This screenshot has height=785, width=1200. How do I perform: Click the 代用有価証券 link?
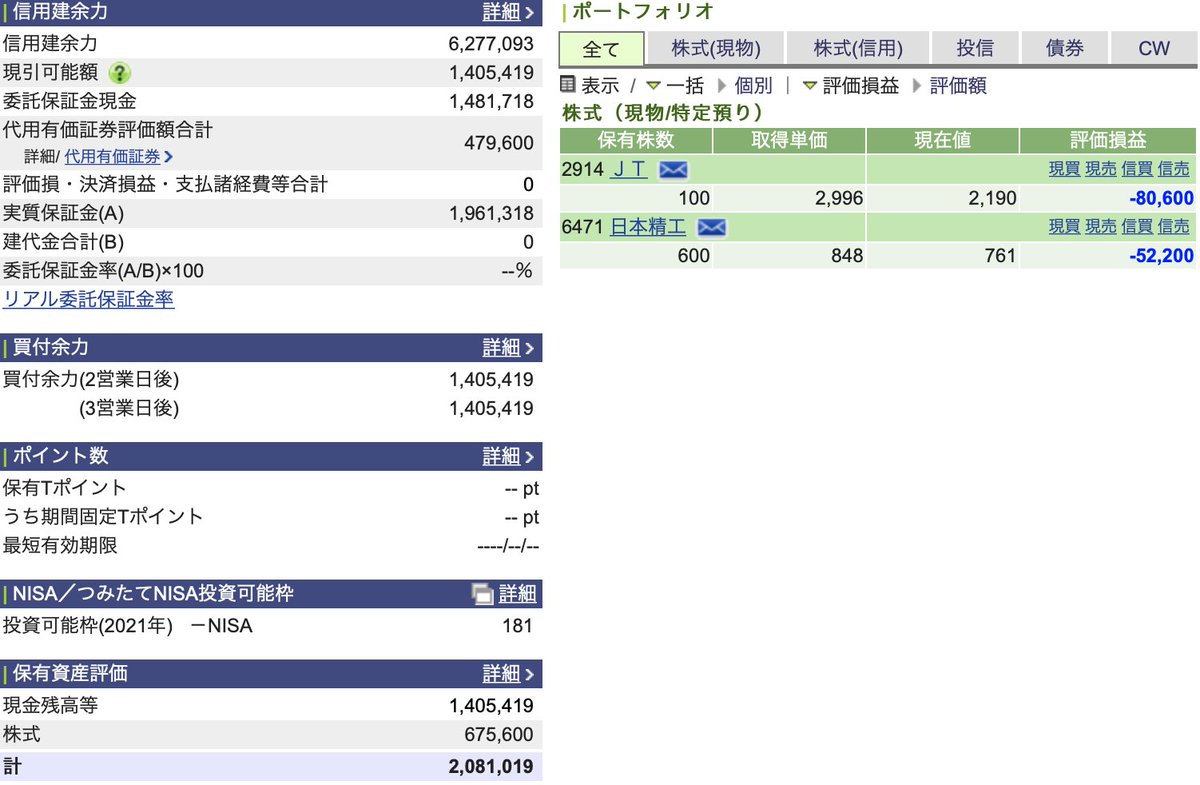[x=112, y=156]
